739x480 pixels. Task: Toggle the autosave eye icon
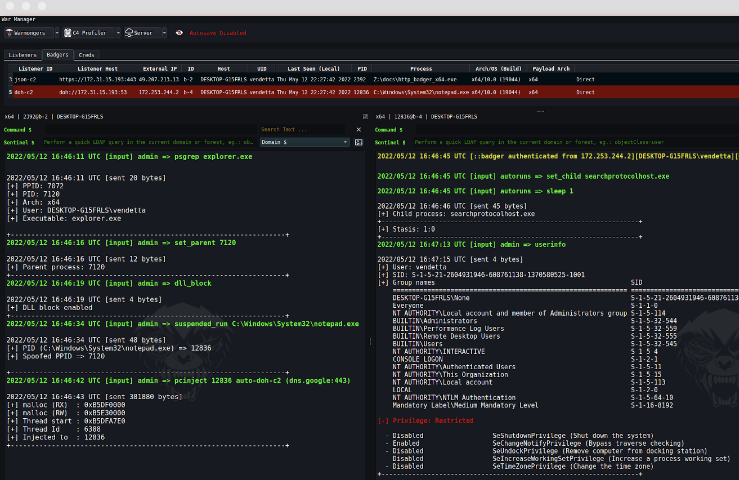tap(179, 33)
